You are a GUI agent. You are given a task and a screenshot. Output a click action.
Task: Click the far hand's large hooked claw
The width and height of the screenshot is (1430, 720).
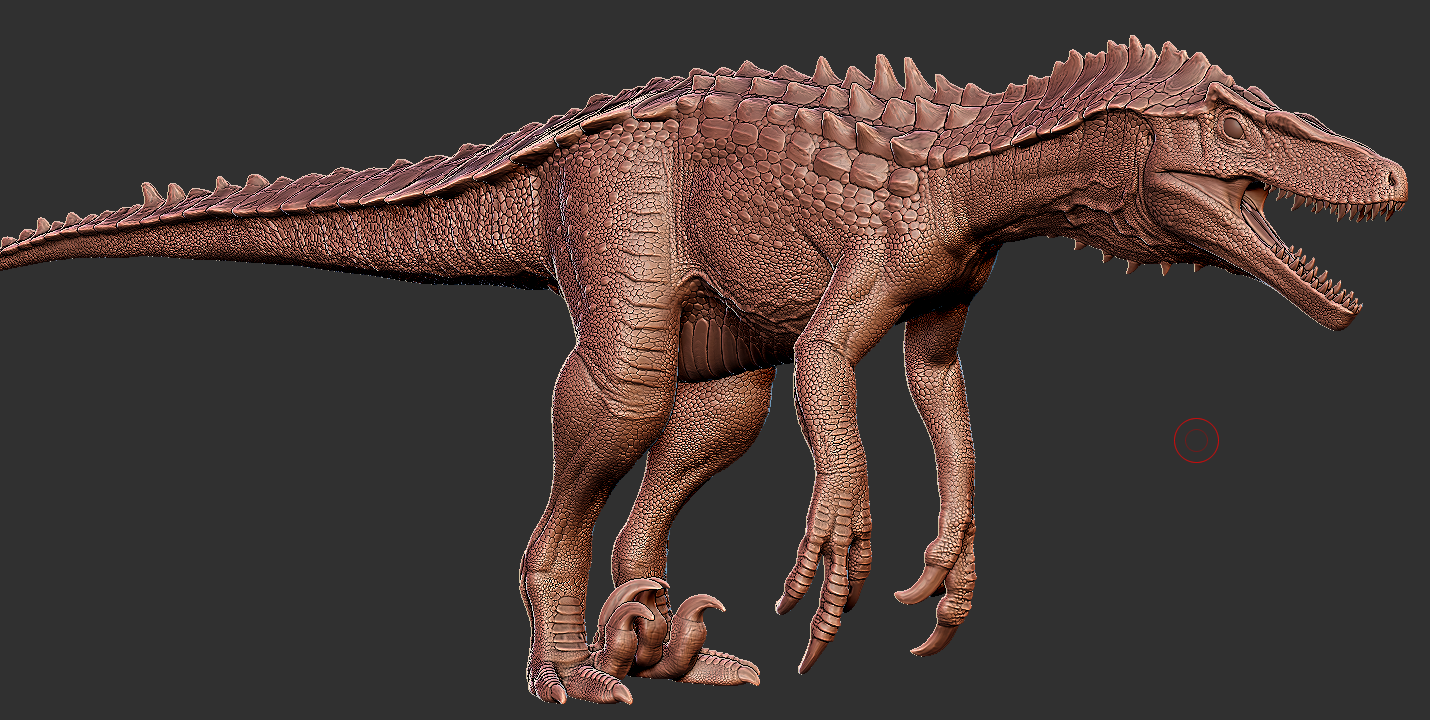pos(922,587)
